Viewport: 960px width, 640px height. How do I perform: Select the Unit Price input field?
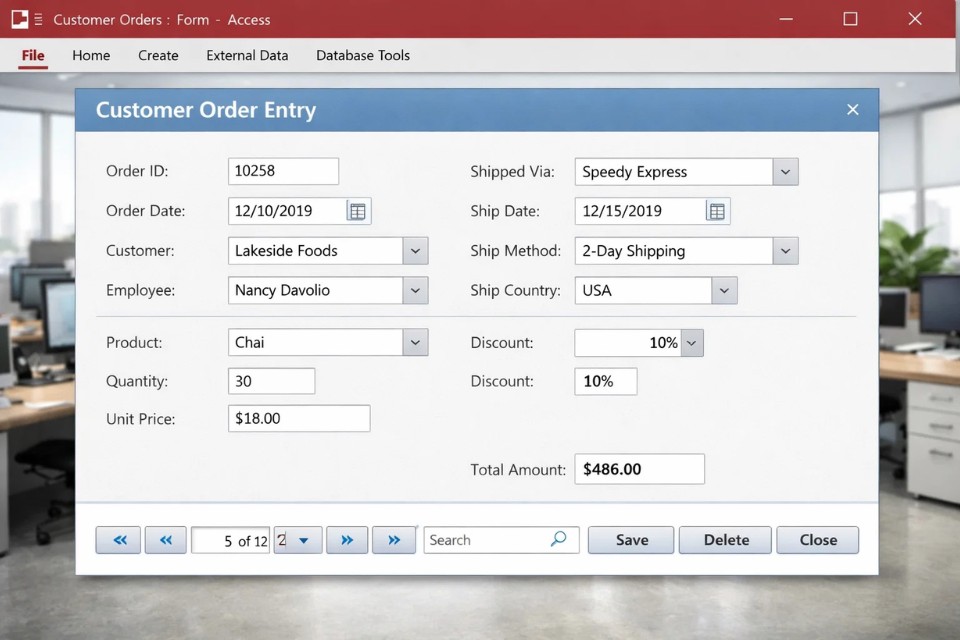(299, 419)
